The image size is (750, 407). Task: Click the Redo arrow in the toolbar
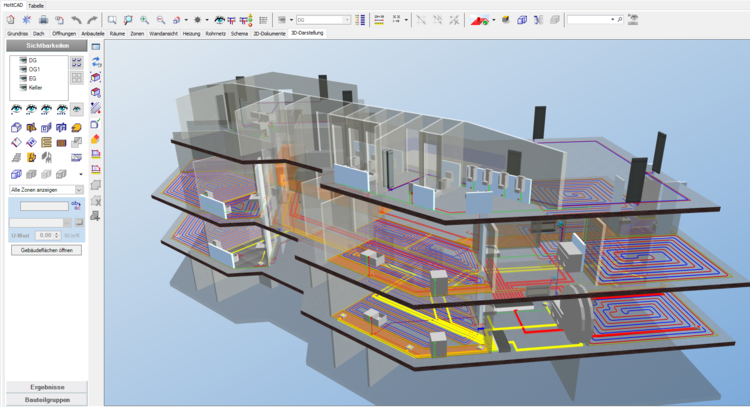click(92, 19)
